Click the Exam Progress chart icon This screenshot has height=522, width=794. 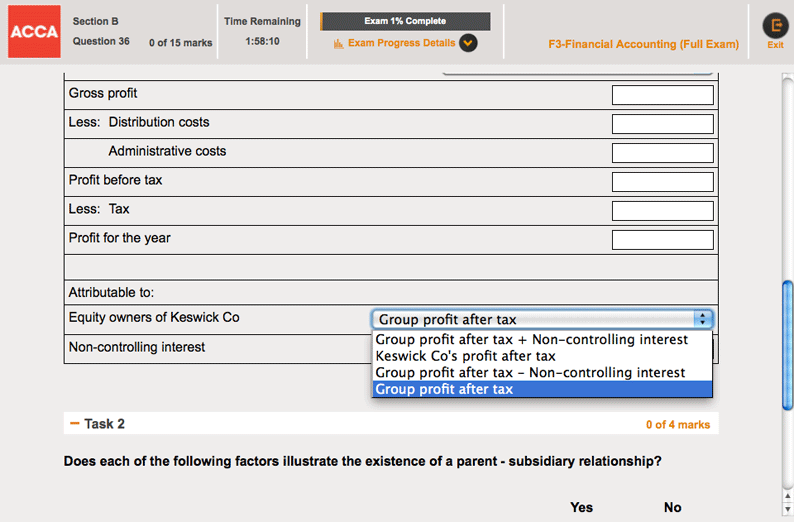tap(338, 43)
